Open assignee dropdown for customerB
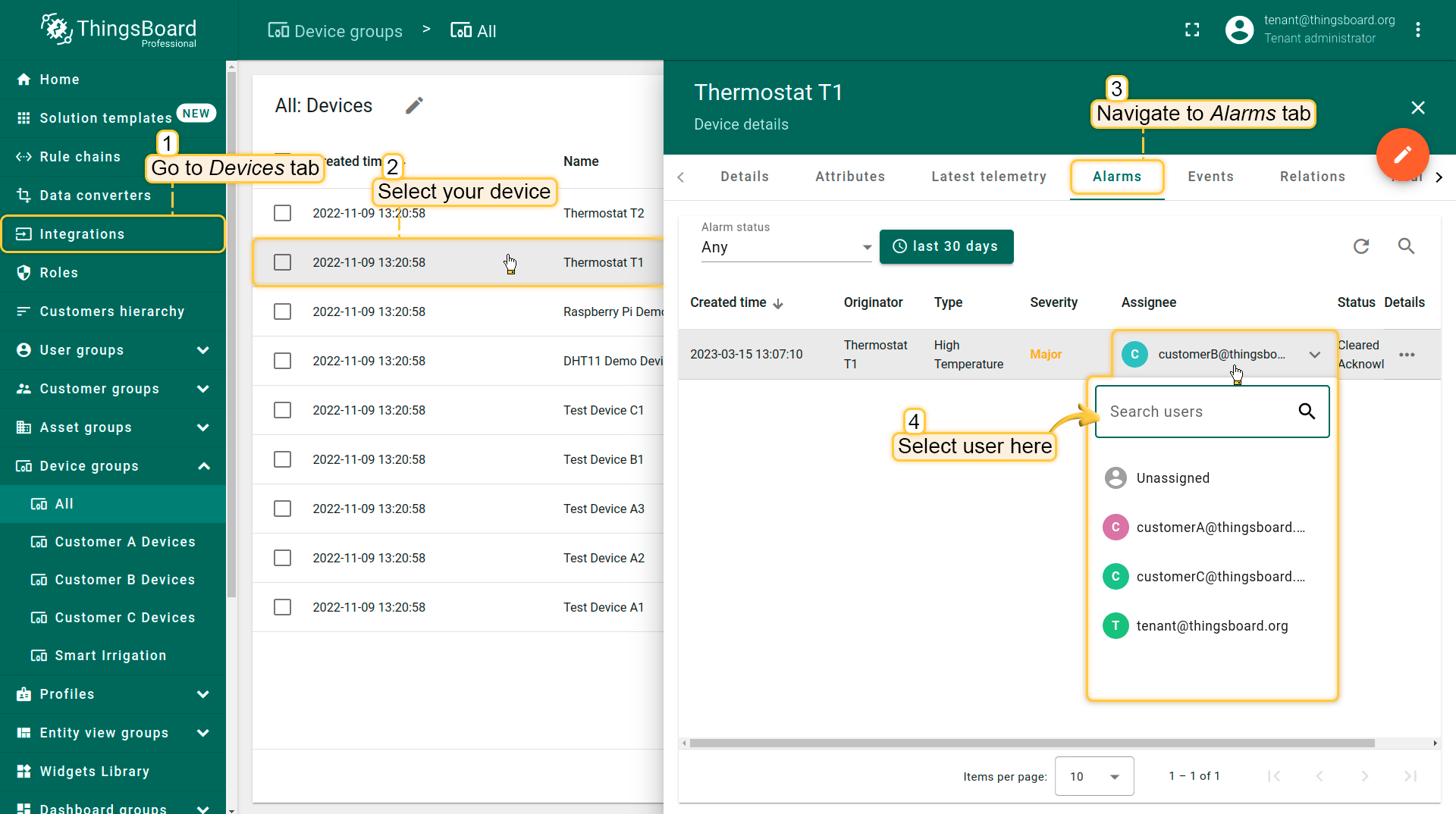The image size is (1456, 814). tap(1223, 354)
